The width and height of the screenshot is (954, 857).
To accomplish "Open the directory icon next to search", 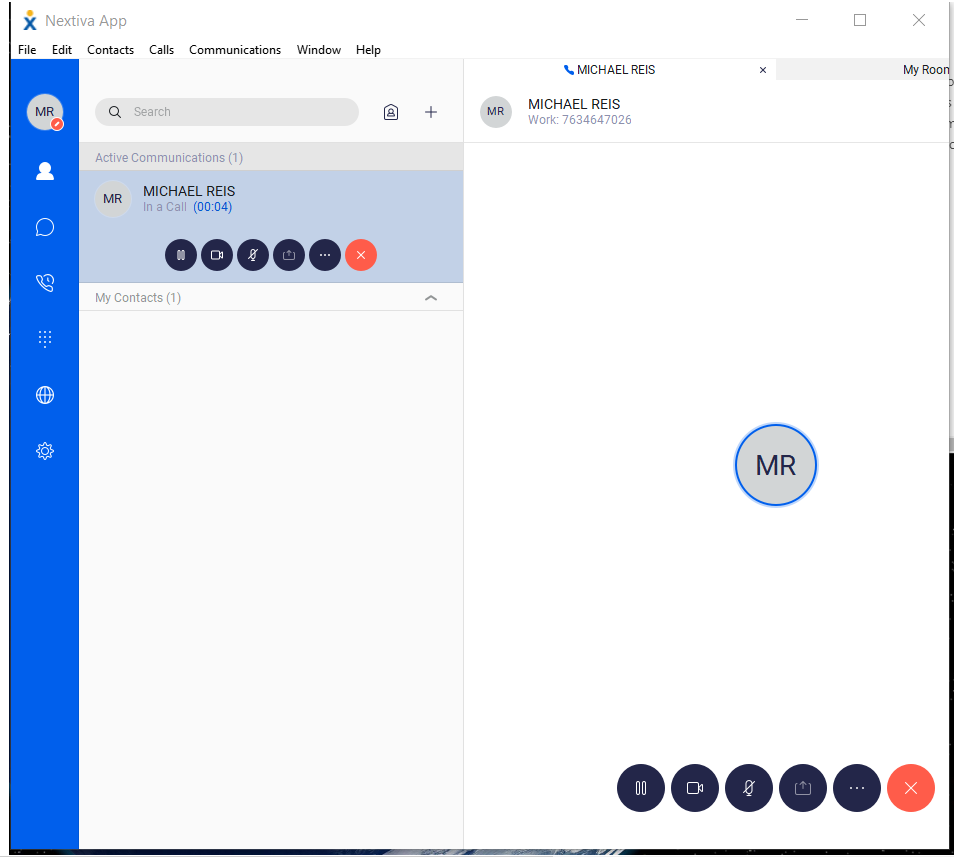I will point(391,112).
